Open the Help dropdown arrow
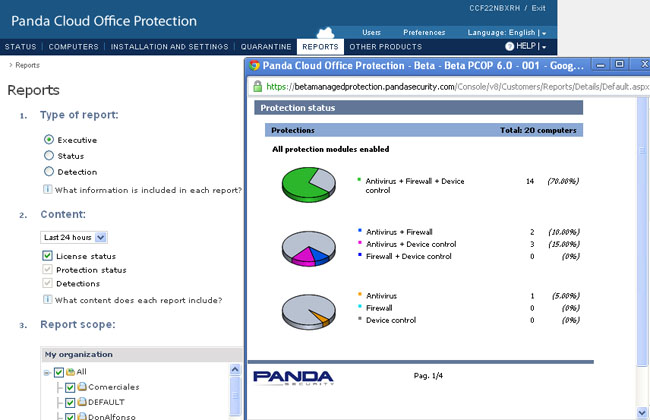 coord(544,47)
